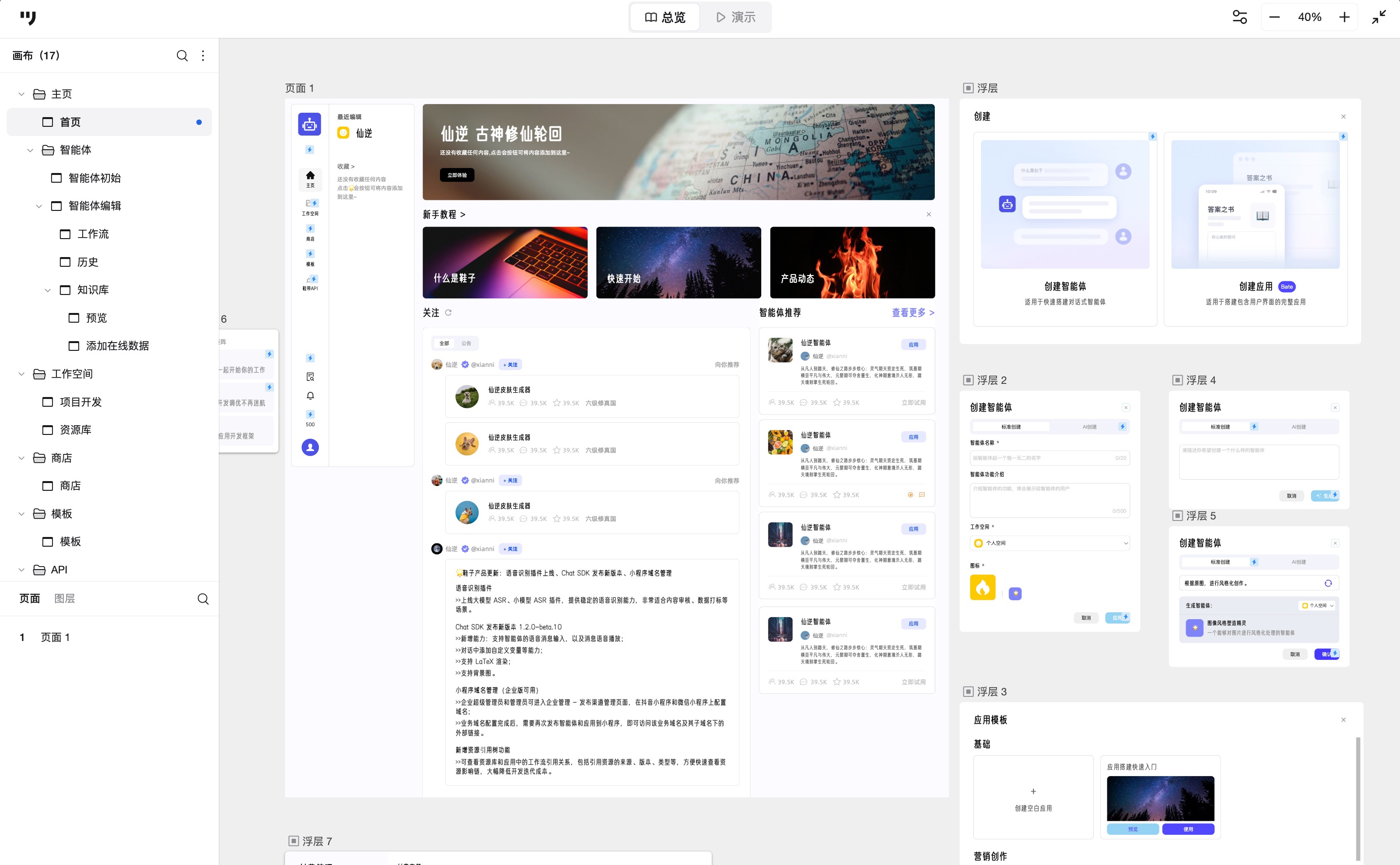The height and width of the screenshot is (865, 1400).
Task: Open the 资源库 canvas in the tree
Action: (75, 430)
